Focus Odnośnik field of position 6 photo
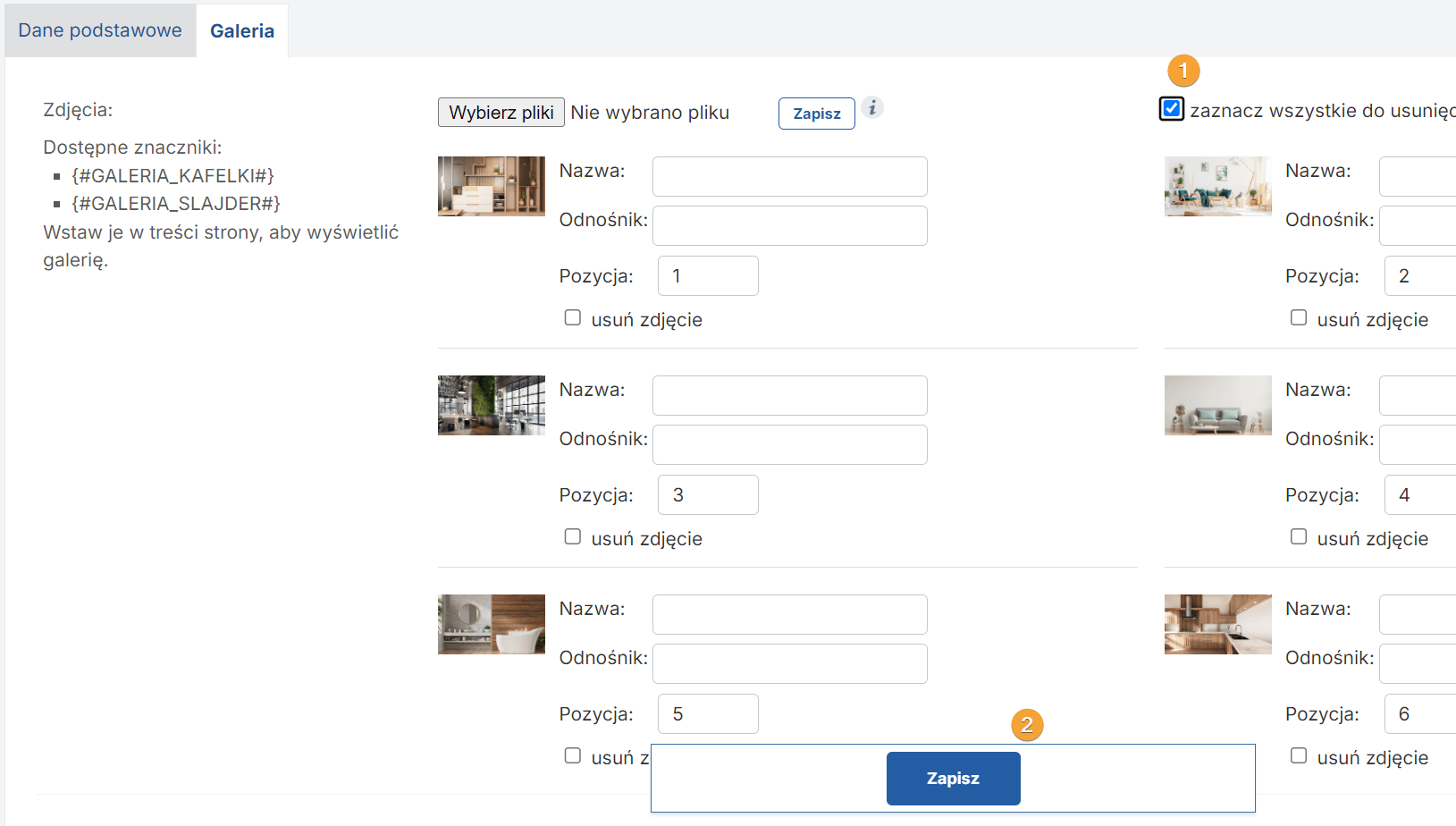 [x=1418, y=663]
